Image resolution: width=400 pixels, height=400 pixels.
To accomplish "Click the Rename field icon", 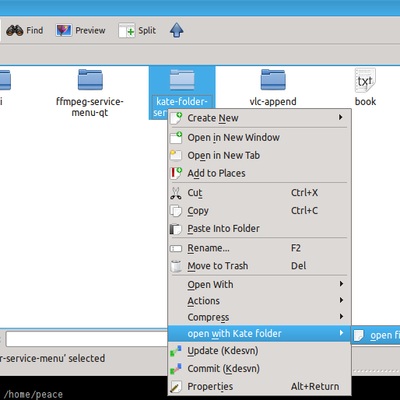I will coord(176,248).
